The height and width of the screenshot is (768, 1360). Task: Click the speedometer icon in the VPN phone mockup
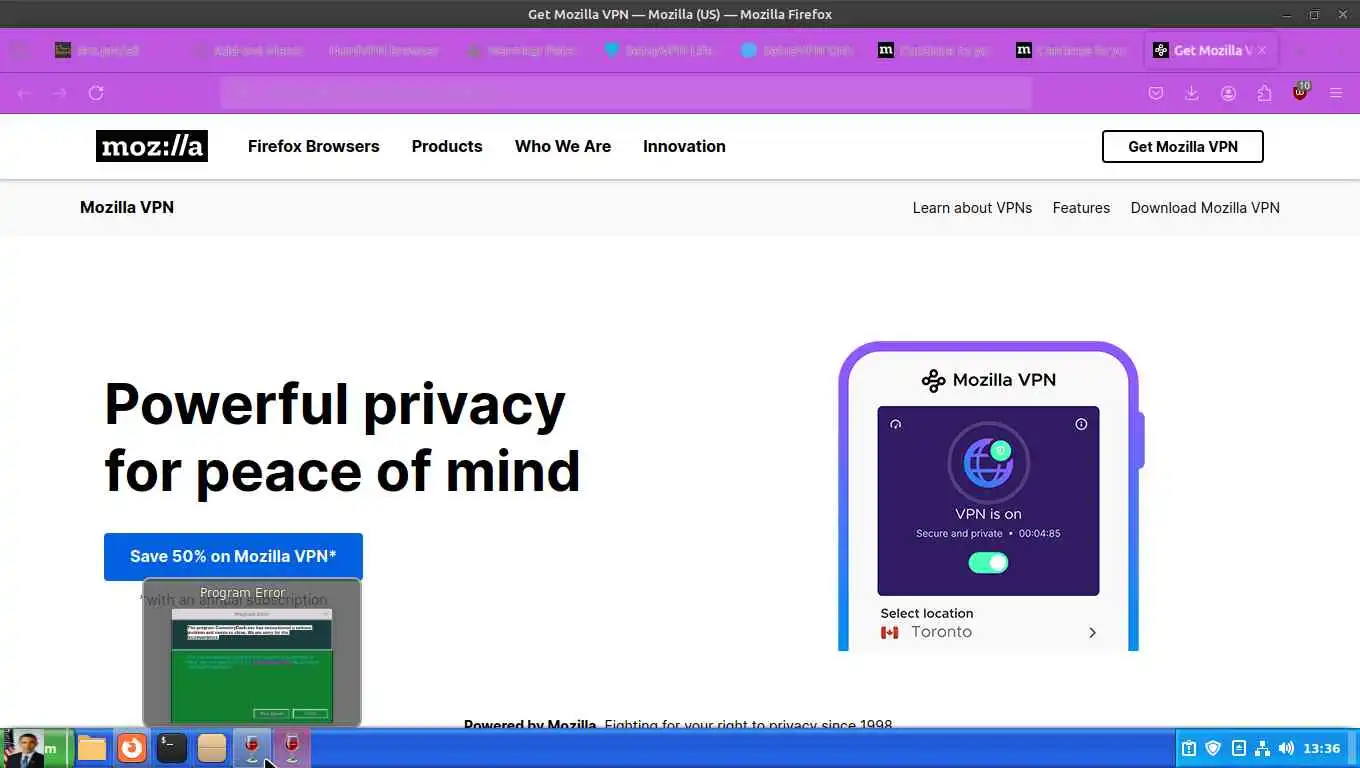click(x=895, y=424)
